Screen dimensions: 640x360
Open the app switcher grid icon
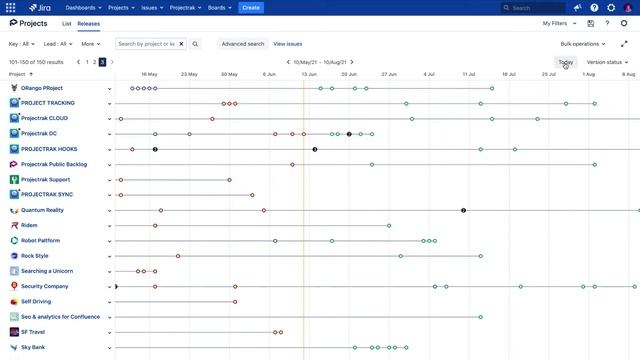(11, 7)
